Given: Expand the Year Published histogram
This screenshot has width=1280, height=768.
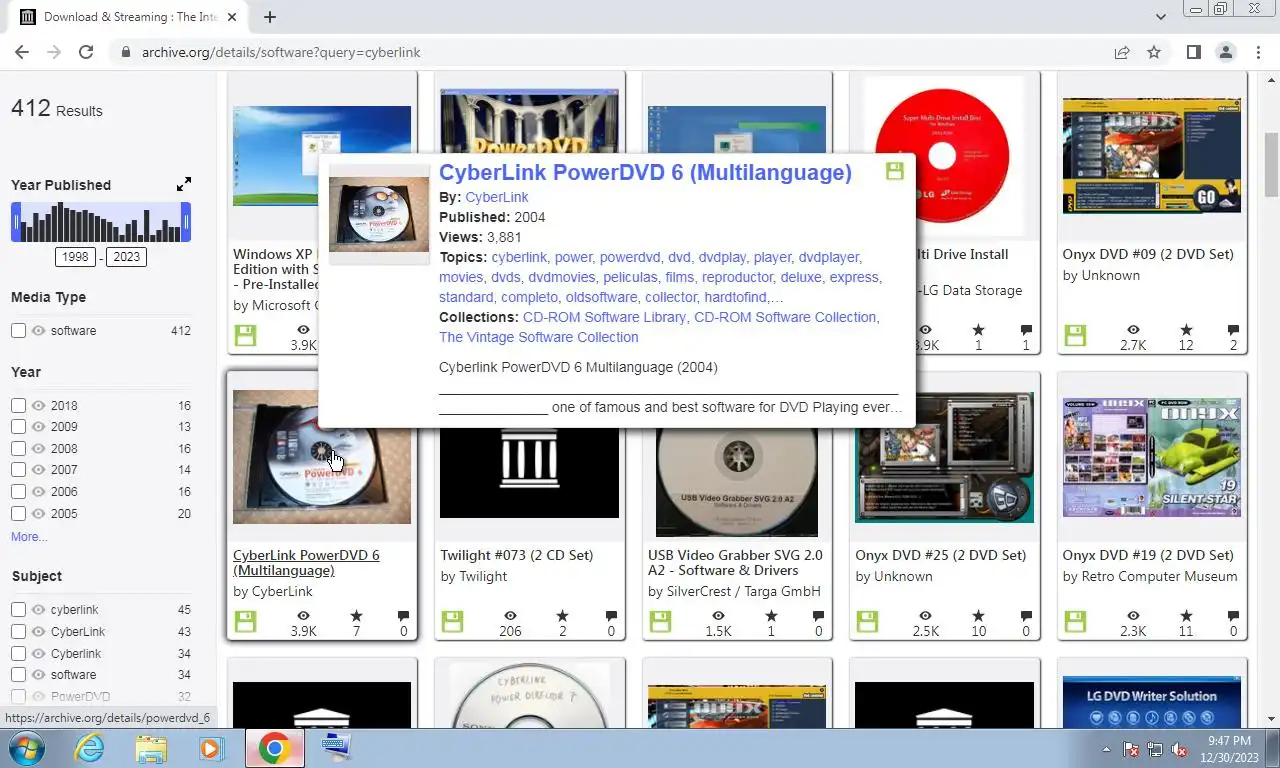Looking at the screenshot, I should (184, 184).
